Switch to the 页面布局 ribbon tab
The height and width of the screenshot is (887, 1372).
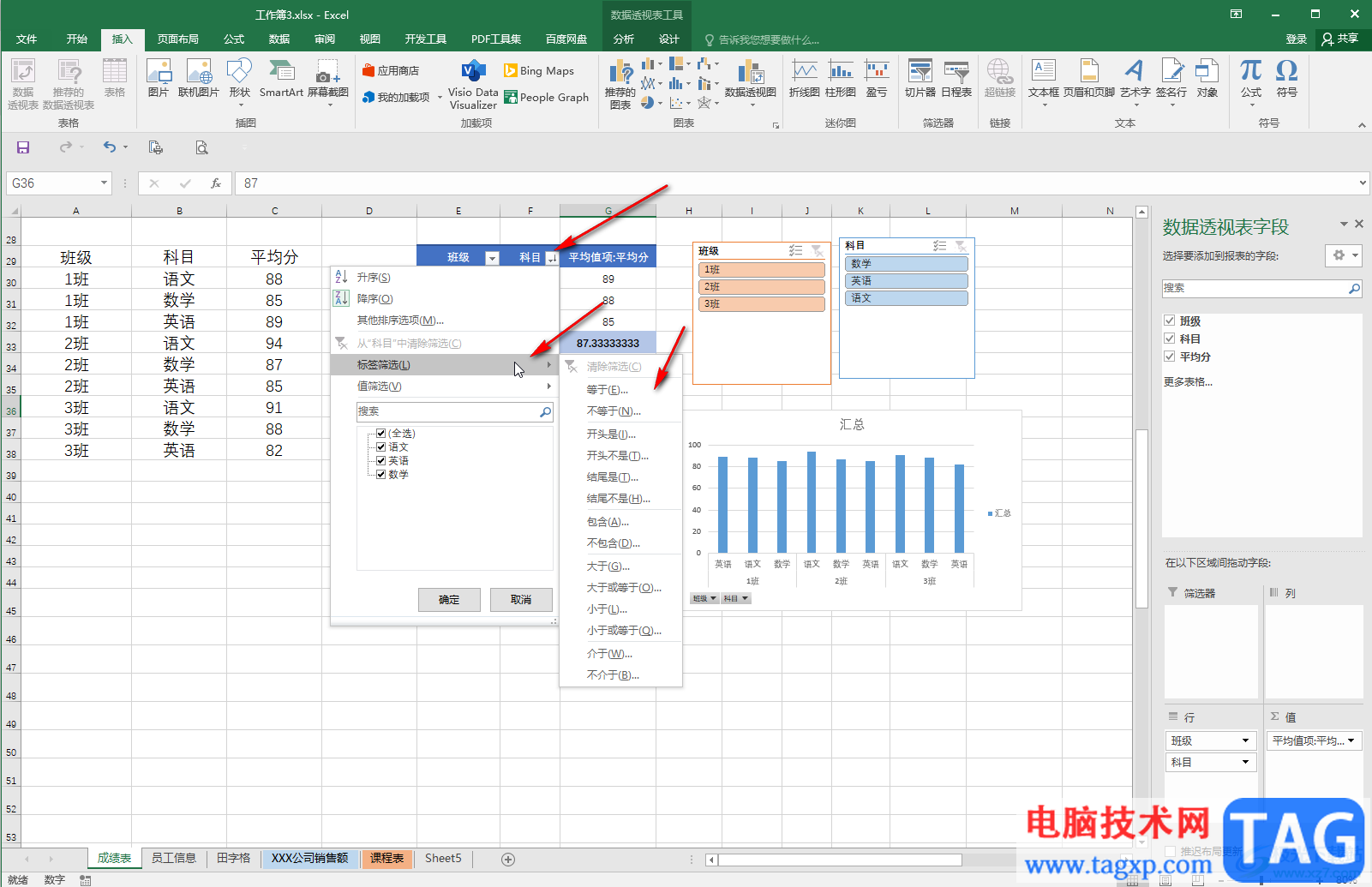click(x=178, y=39)
